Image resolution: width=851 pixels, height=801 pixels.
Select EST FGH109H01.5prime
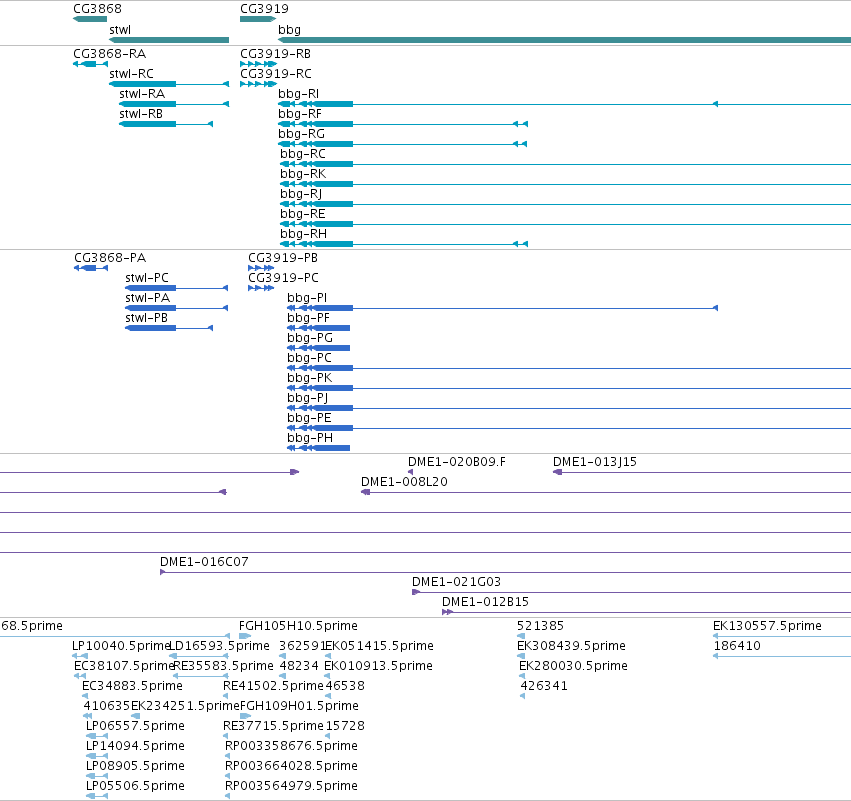(x=299, y=707)
